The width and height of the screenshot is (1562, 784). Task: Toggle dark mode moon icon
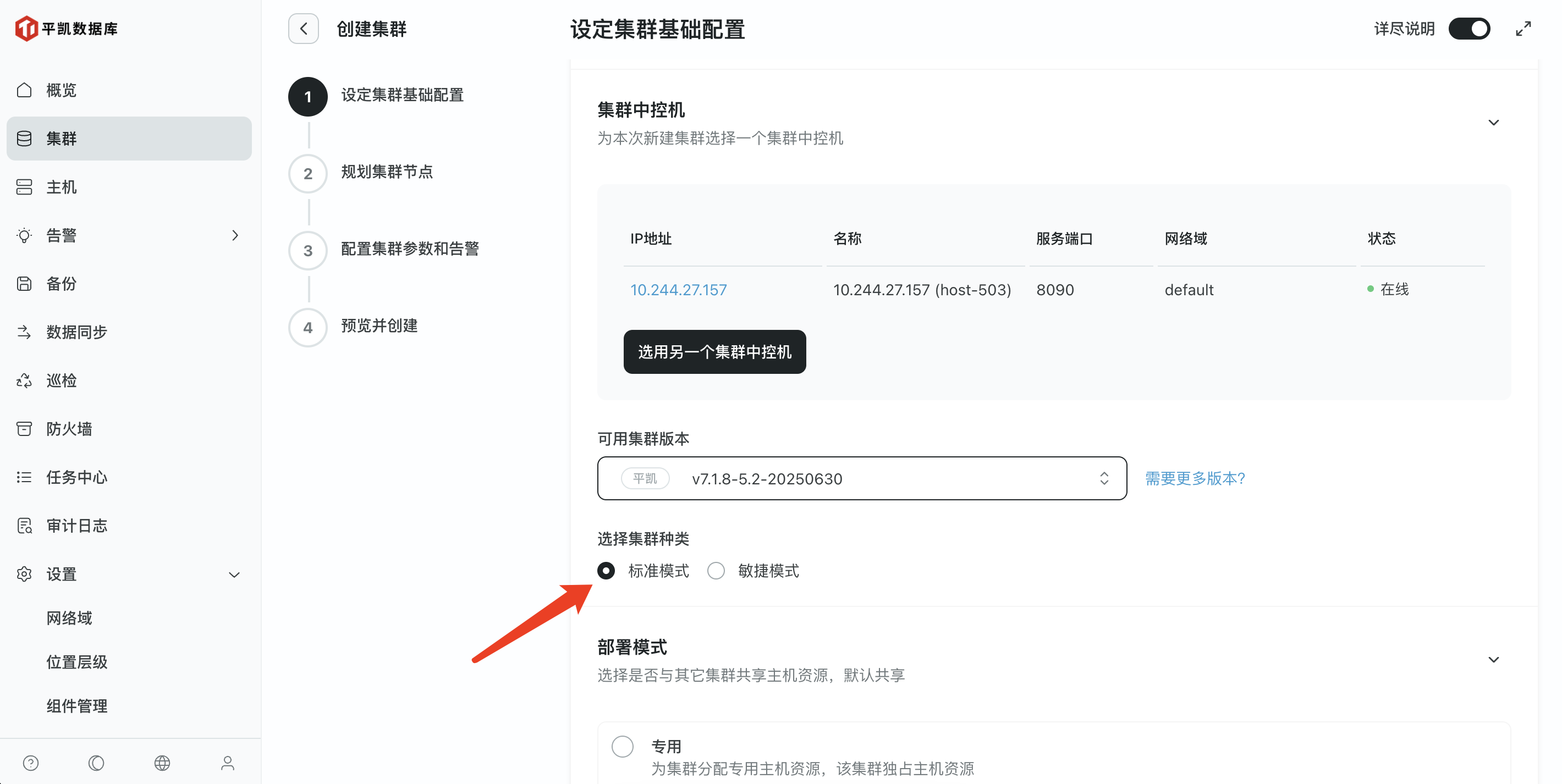96,762
